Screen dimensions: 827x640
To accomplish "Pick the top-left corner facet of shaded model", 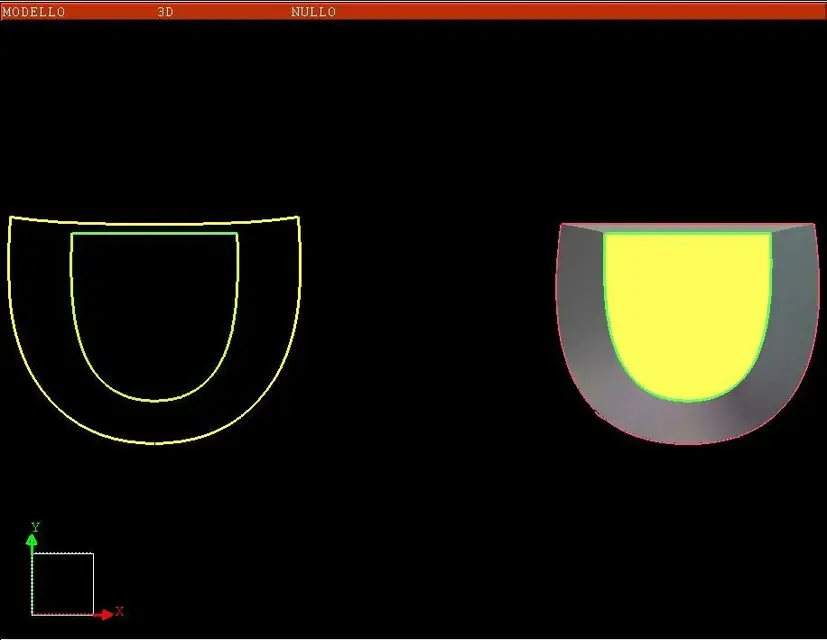I will pyautogui.click(x=584, y=228).
